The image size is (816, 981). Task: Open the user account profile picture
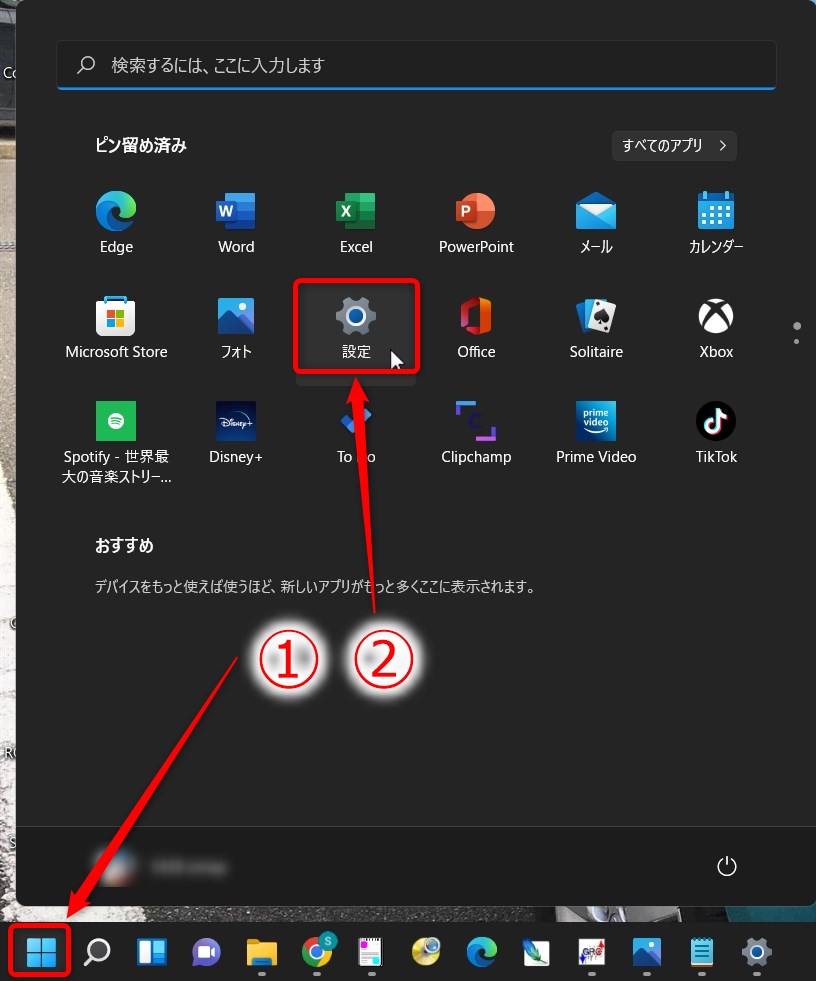point(116,867)
